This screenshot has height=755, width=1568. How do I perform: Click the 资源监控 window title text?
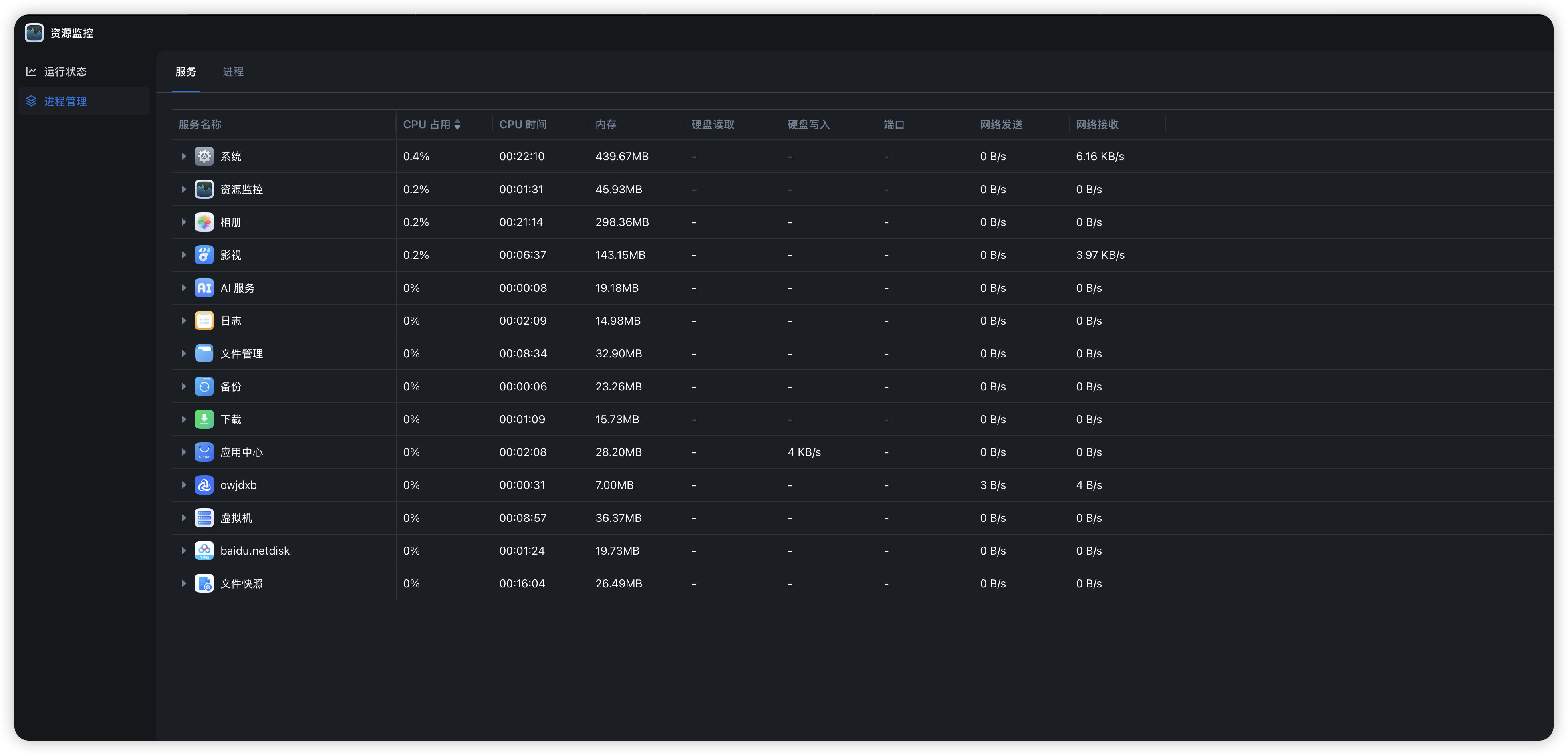tap(72, 33)
